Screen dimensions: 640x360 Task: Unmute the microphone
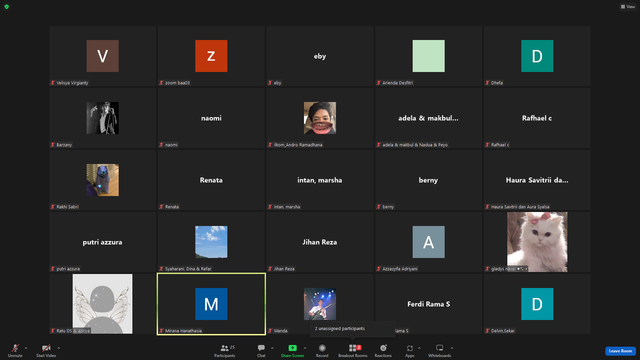pyautogui.click(x=15, y=350)
